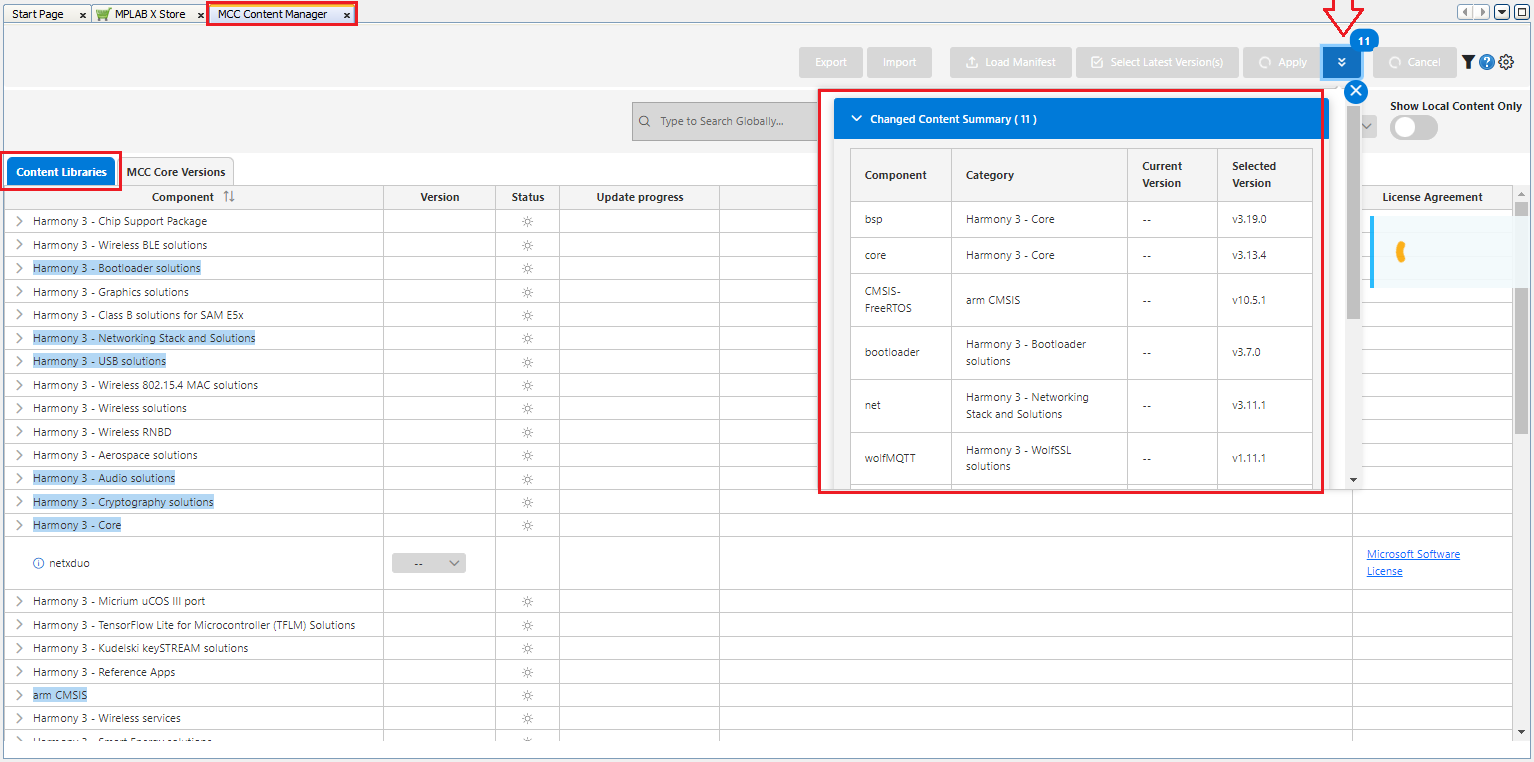
Task: Click the tab scroll right arrow
Action: pos(1482,12)
